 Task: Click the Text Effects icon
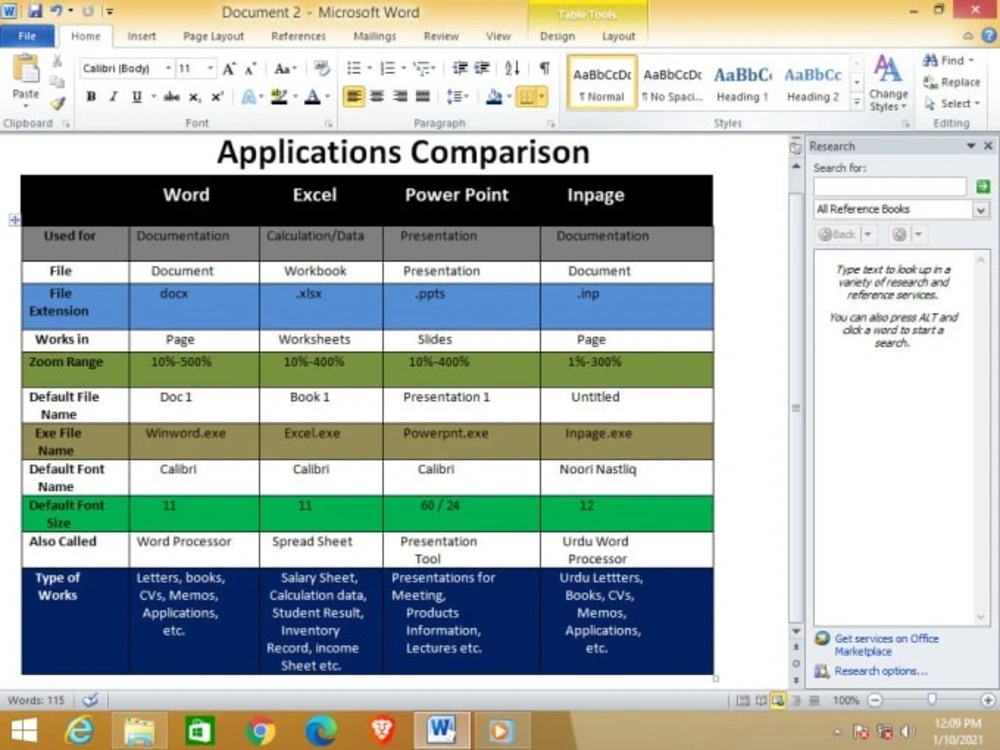248,97
